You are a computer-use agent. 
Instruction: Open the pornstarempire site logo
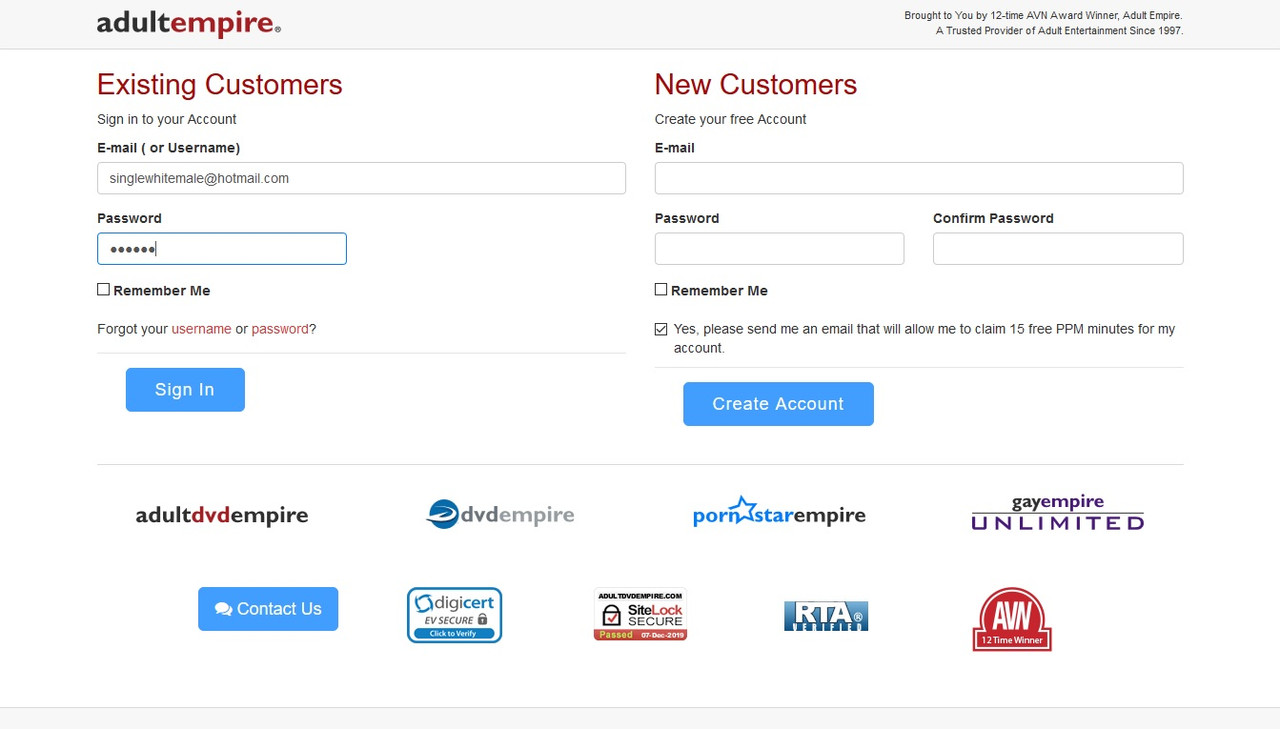tap(779, 512)
